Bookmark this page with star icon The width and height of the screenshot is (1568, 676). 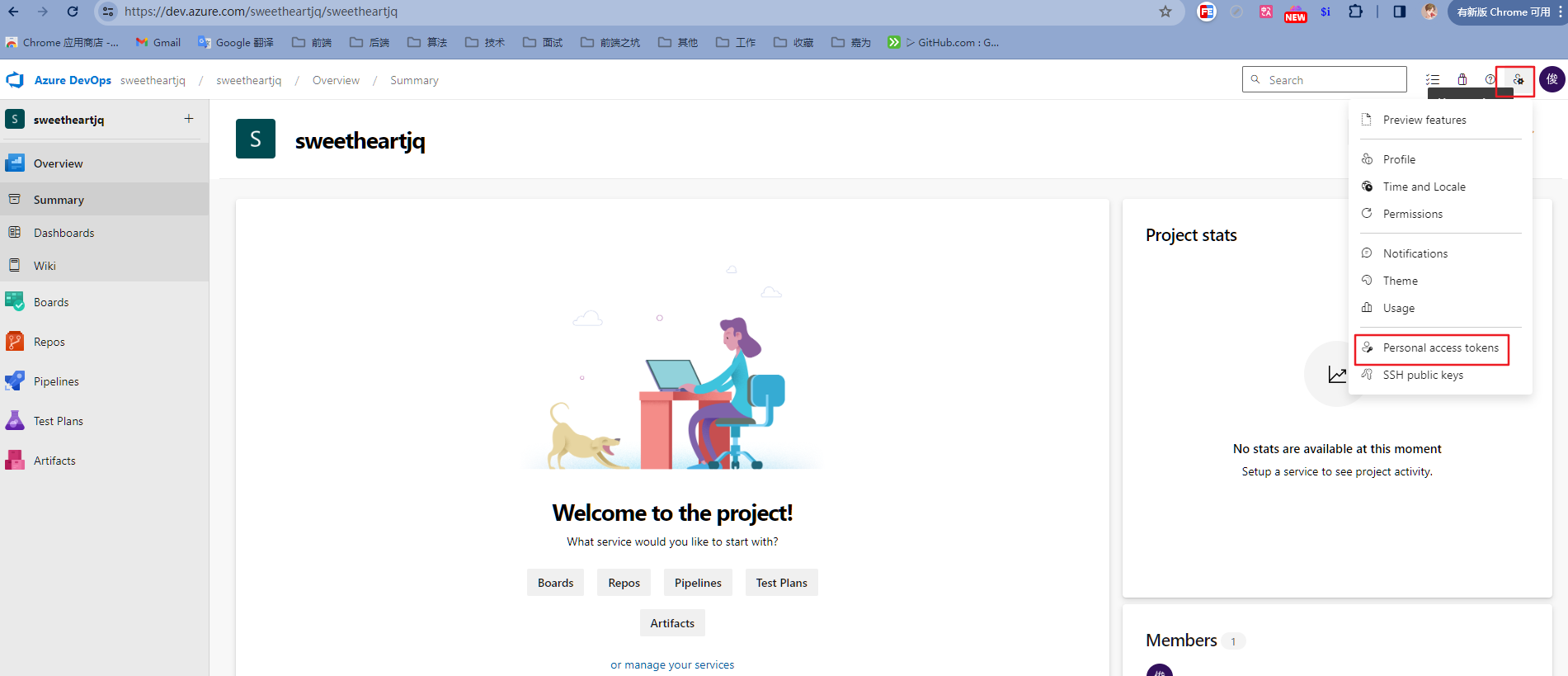coord(1165,12)
